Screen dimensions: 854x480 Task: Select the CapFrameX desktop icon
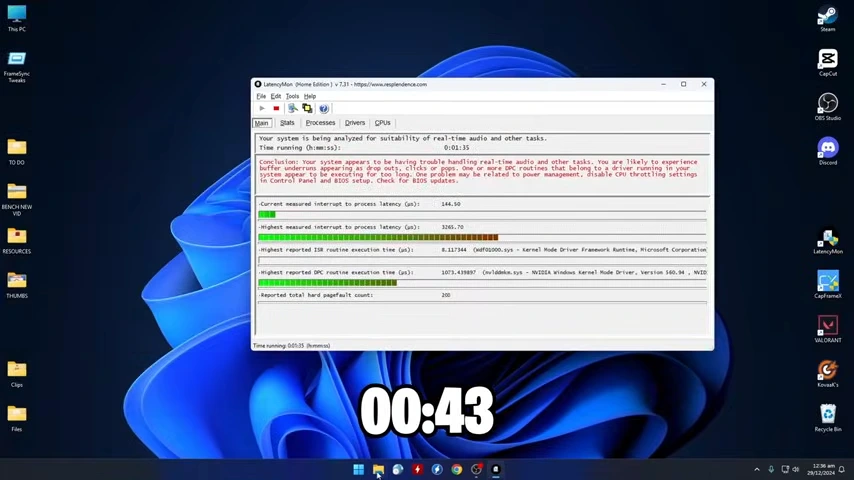pos(828,284)
